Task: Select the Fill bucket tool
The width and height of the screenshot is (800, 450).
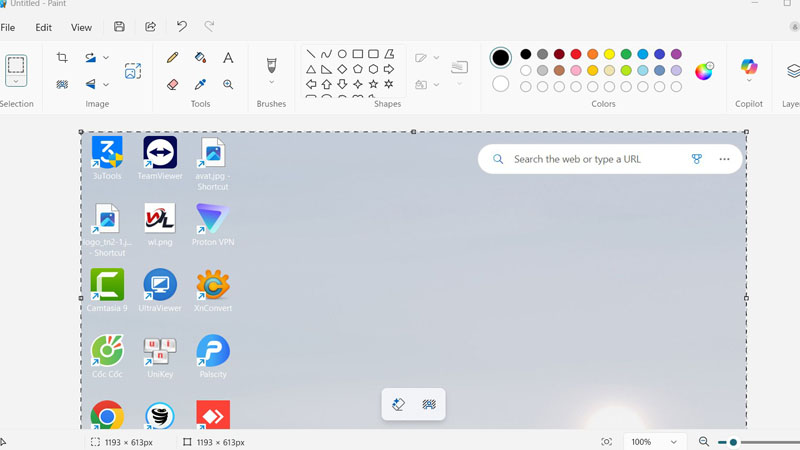Action: point(201,58)
